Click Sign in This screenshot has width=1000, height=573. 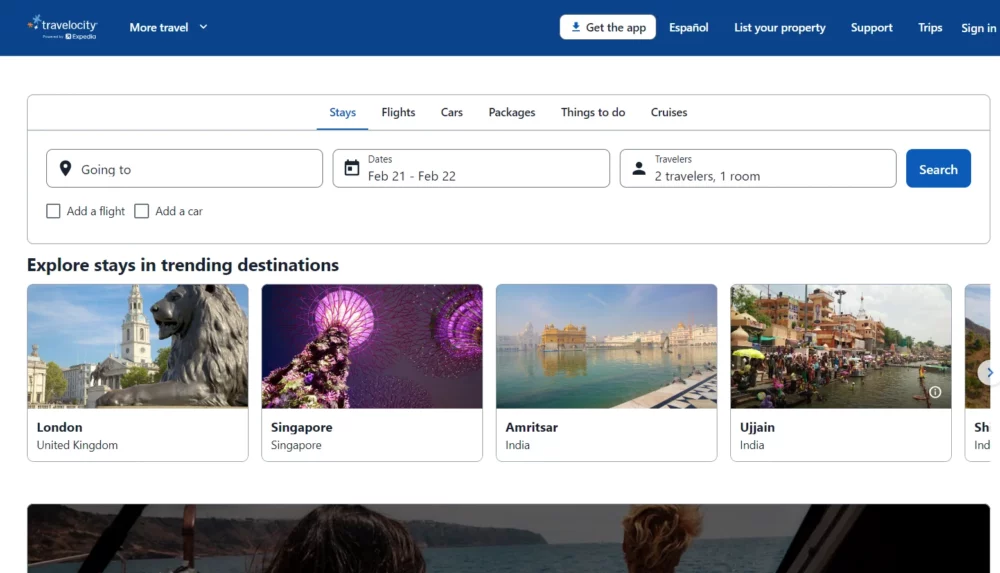click(978, 27)
